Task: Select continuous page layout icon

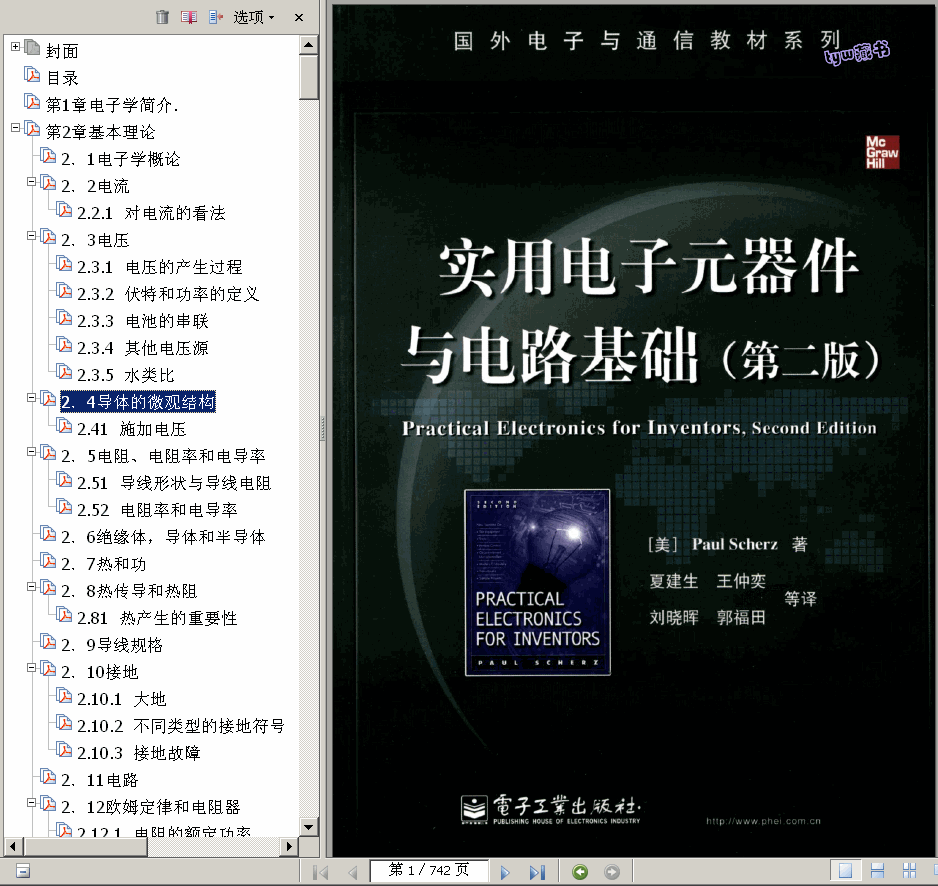Action: (x=878, y=871)
